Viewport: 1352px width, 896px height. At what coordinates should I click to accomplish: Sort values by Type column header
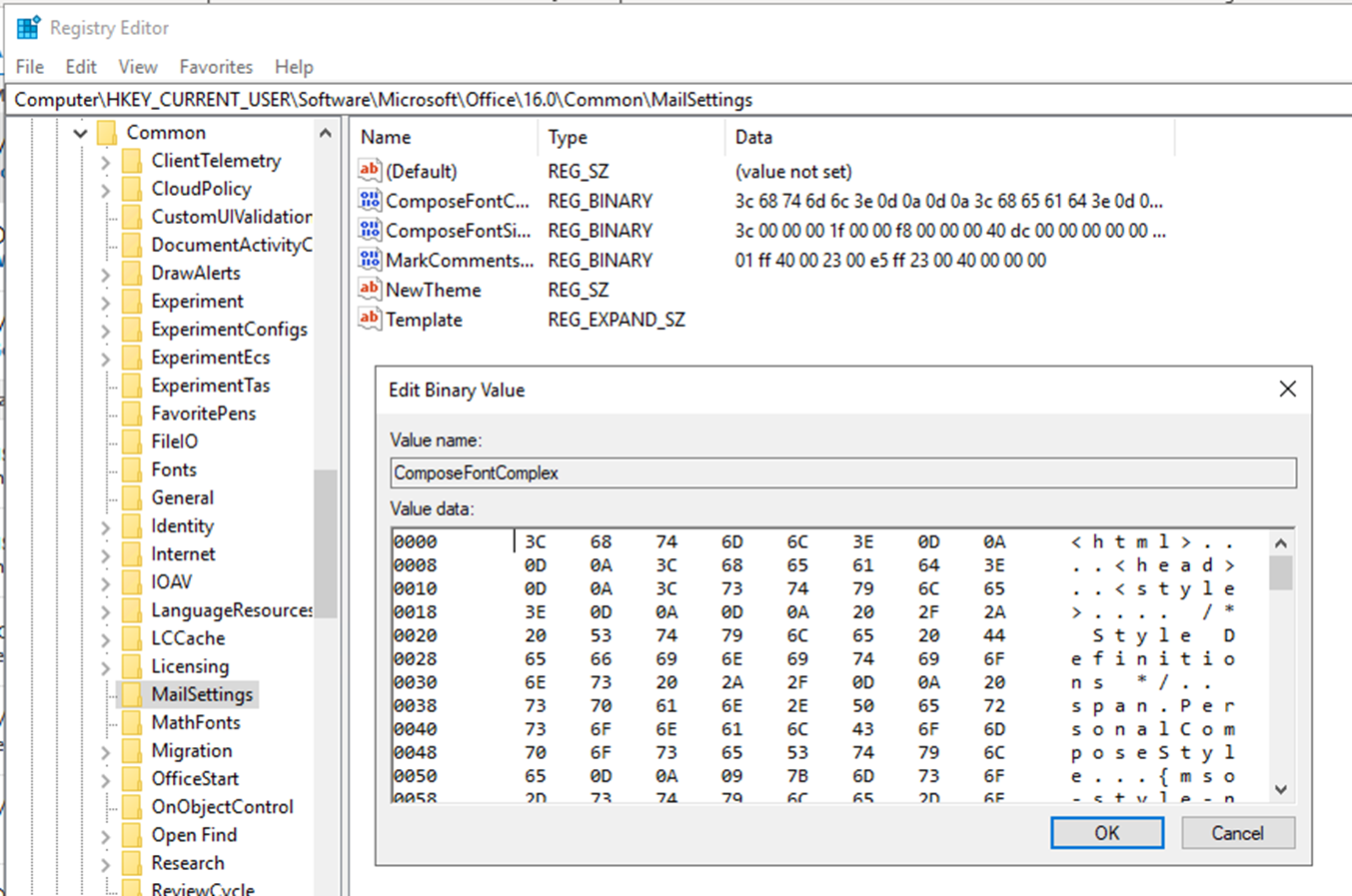[x=632, y=137]
